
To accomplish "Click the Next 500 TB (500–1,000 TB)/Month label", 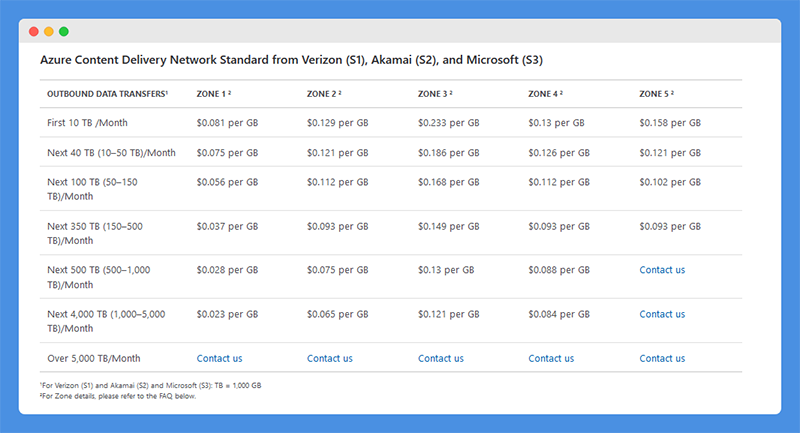I will click(x=98, y=277).
